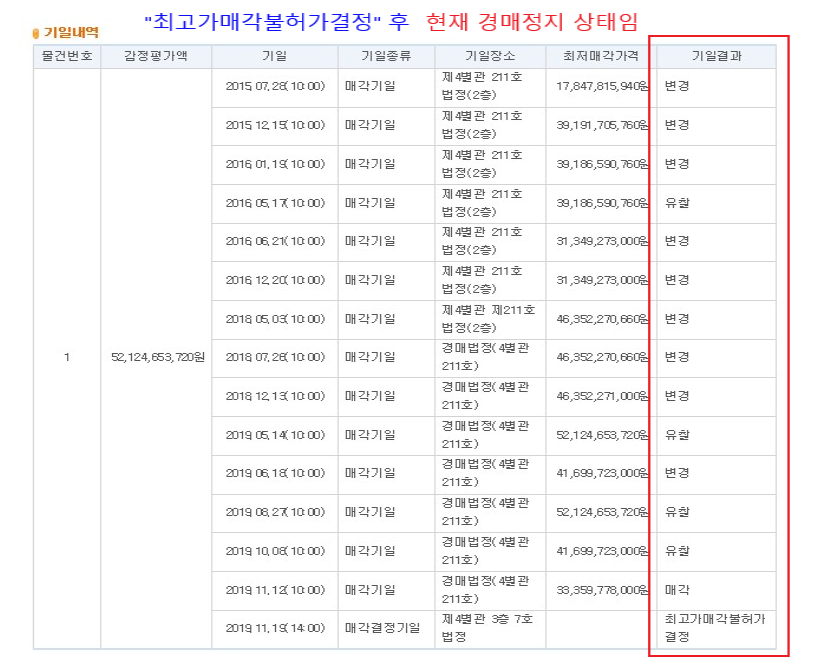Click the 기일내역 section heading
This screenshot has height=668, width=820.
(x=70, y=33)
